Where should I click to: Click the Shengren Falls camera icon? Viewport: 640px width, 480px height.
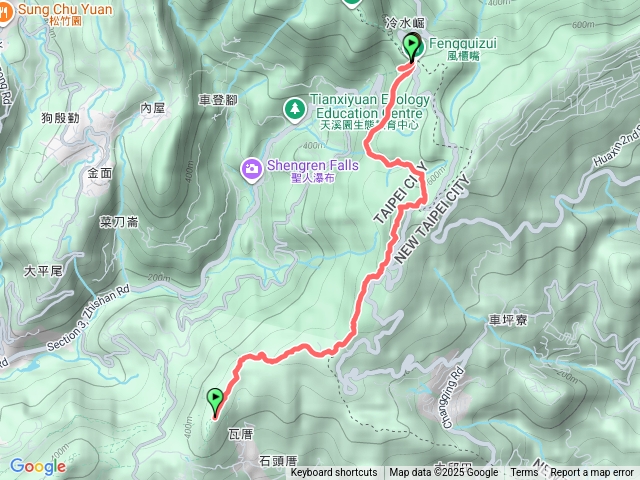pos(251,169)
